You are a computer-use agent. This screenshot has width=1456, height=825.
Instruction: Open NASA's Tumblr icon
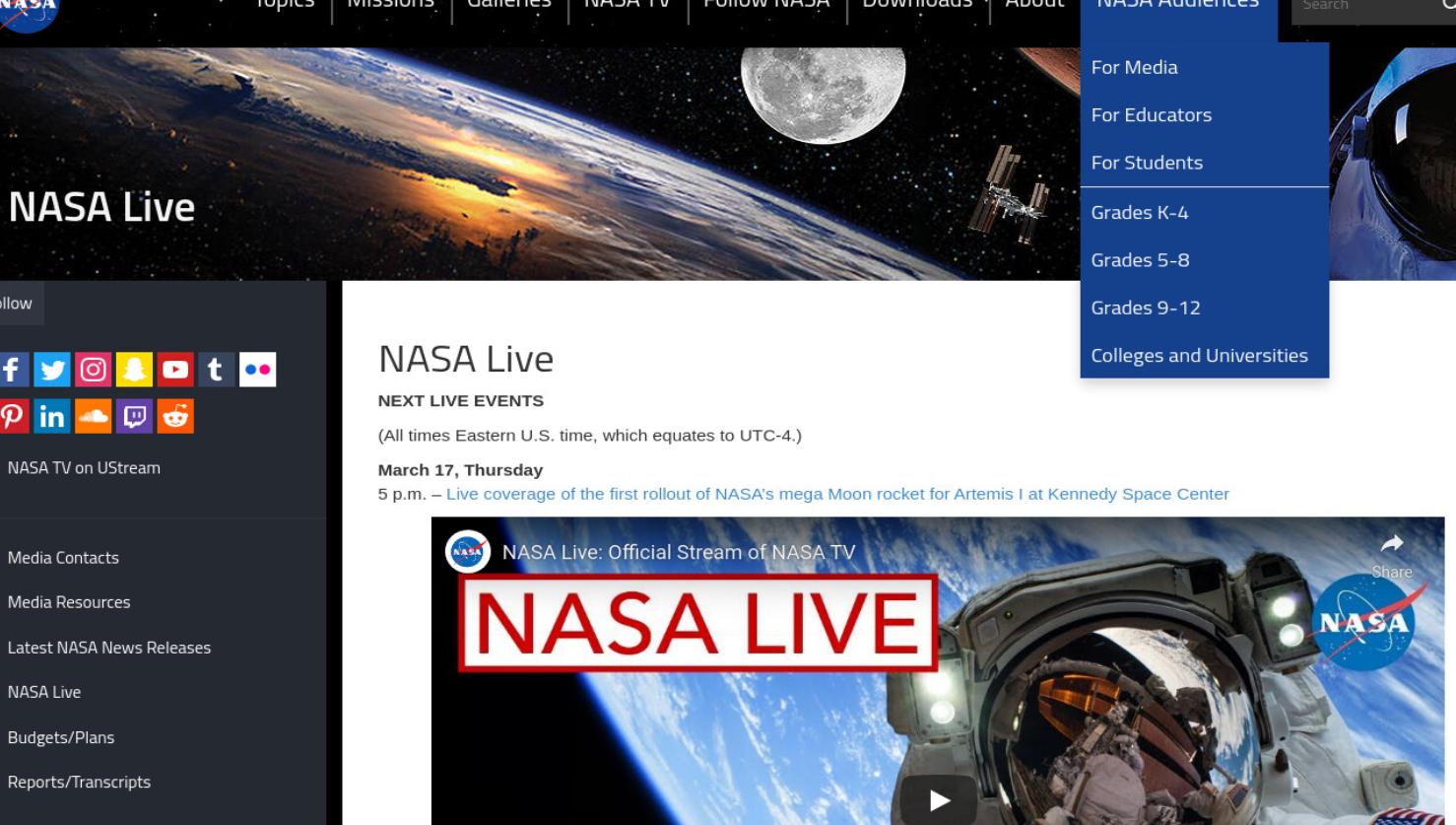click(x=216, y=370)
